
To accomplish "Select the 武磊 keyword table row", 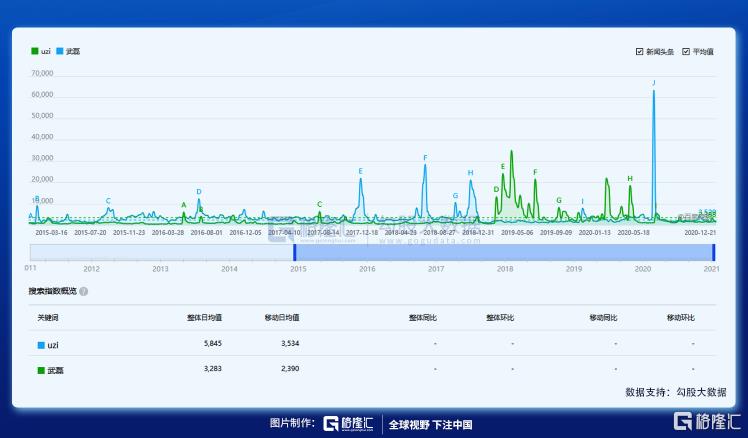I will (372, 369).
